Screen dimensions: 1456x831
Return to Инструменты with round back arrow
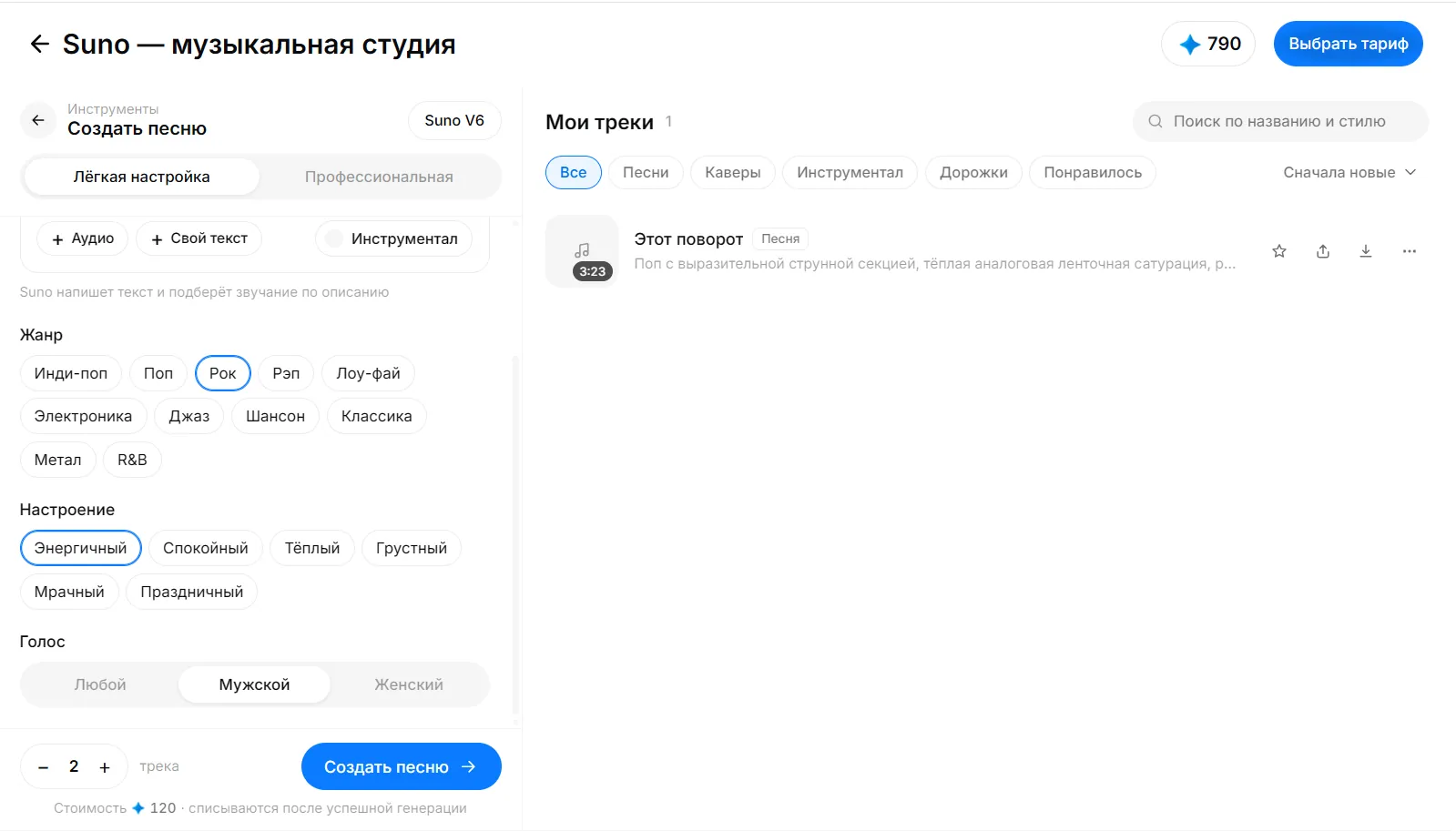38,120
